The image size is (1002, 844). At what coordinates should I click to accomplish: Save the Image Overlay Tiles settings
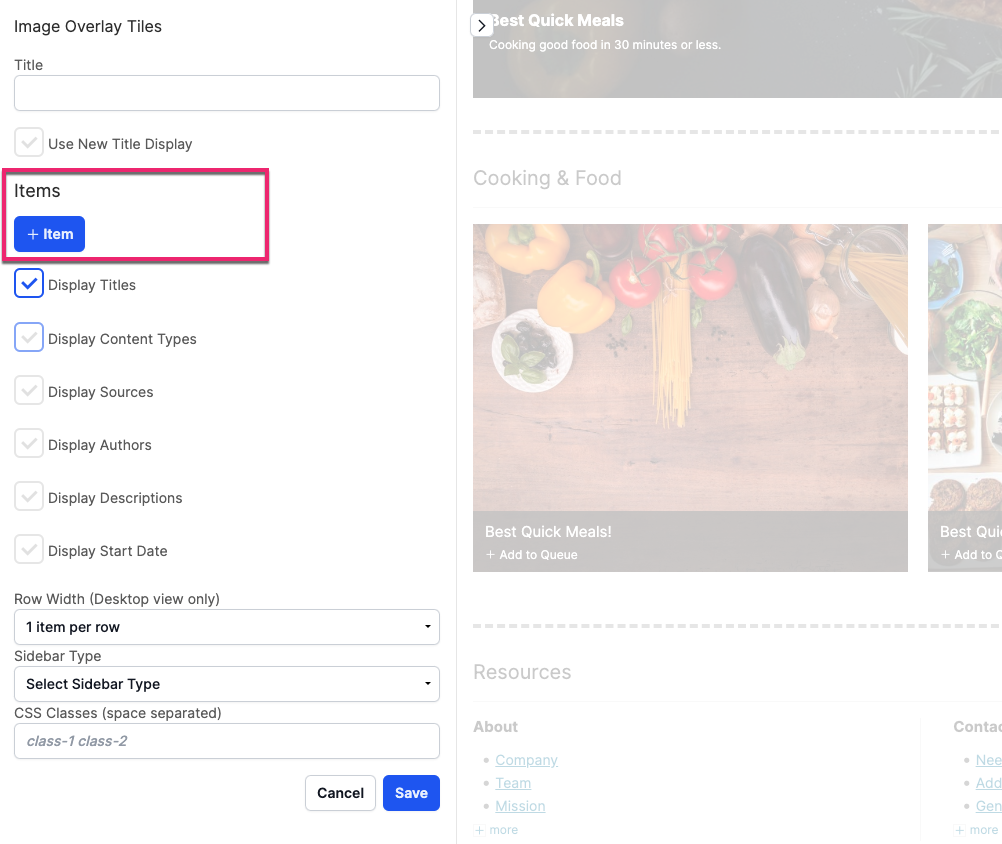point(412,793)
